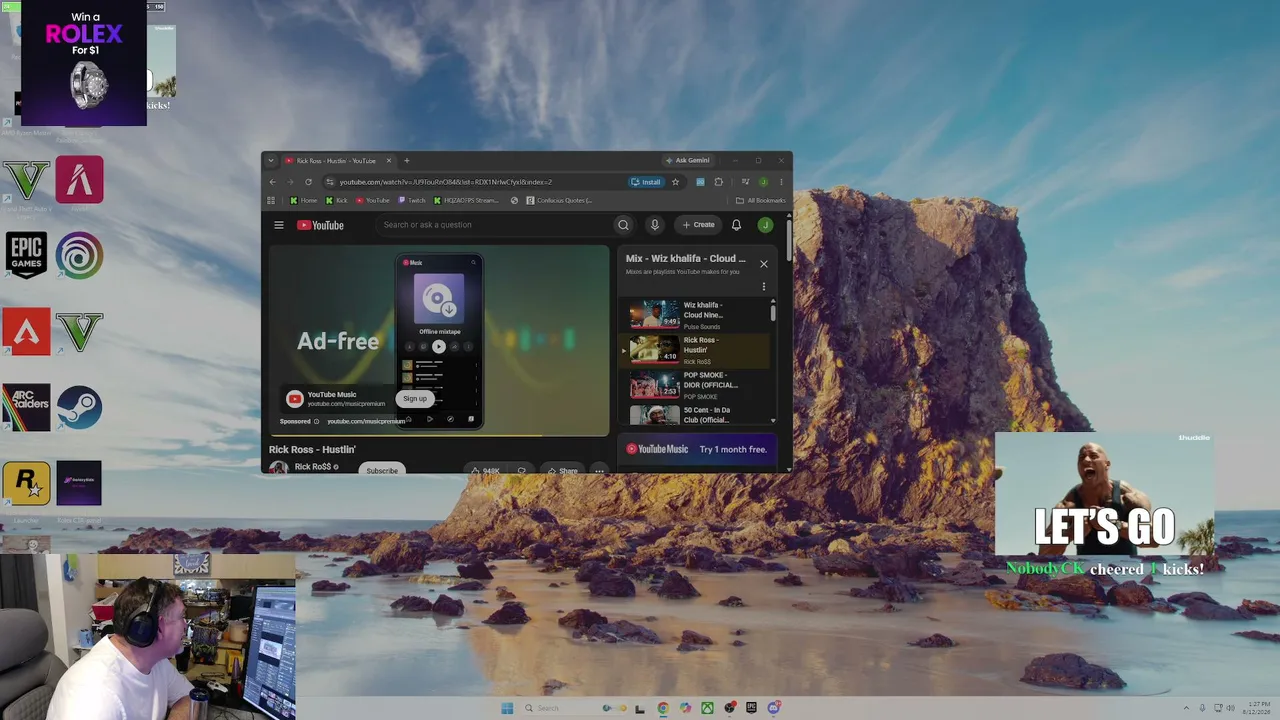Open the tab search dropdown

point(271,160)
